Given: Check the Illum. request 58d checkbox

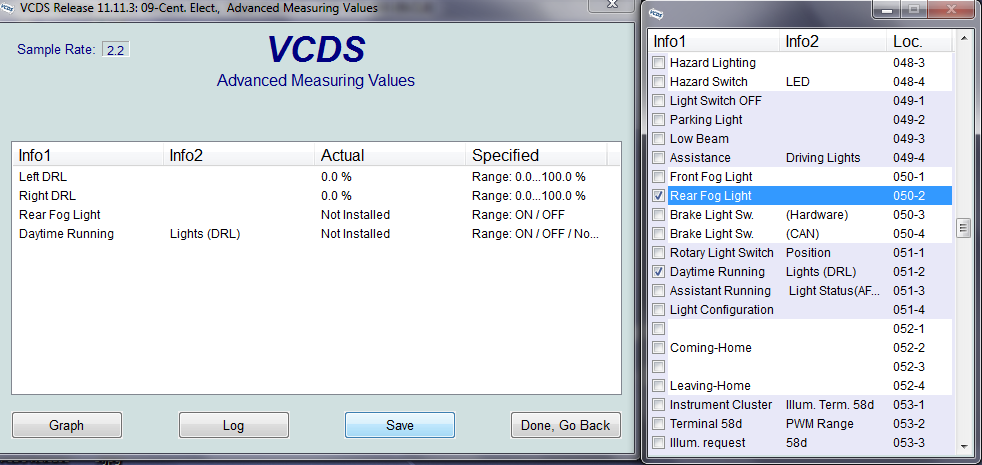Looking at the screenshot, I should tap(658, 443).
